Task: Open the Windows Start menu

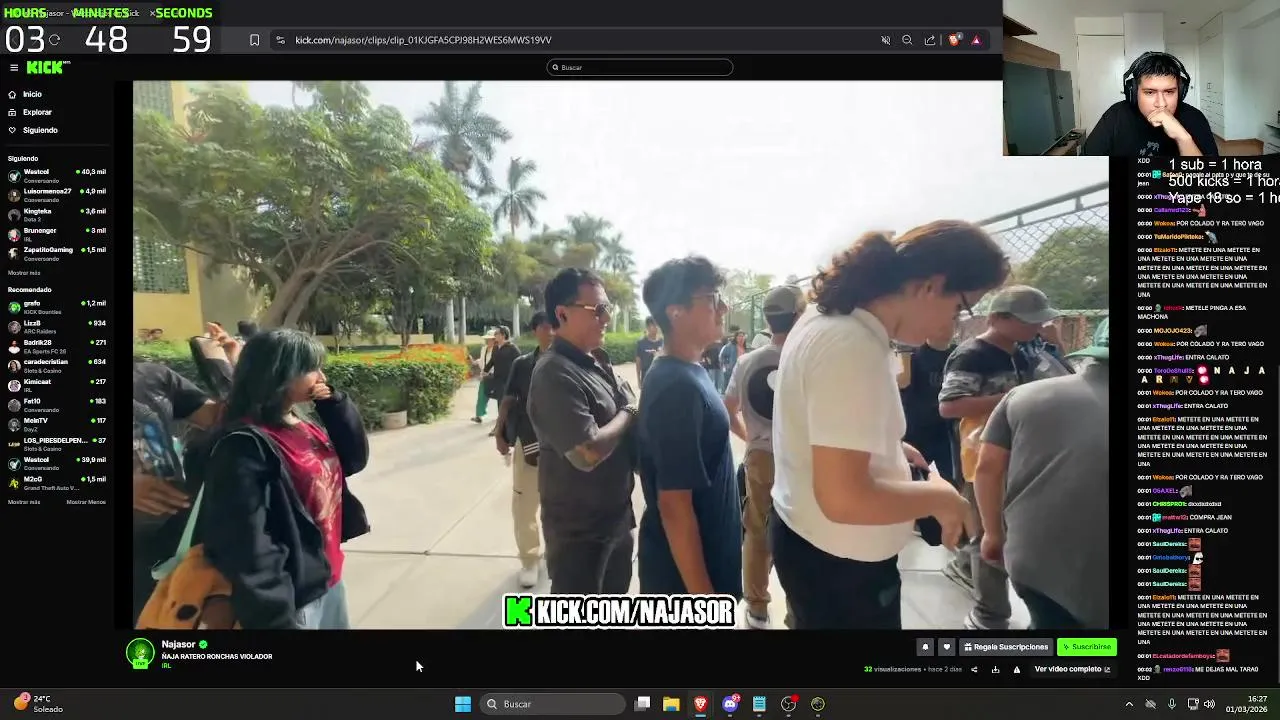Action: coord(463,704)
